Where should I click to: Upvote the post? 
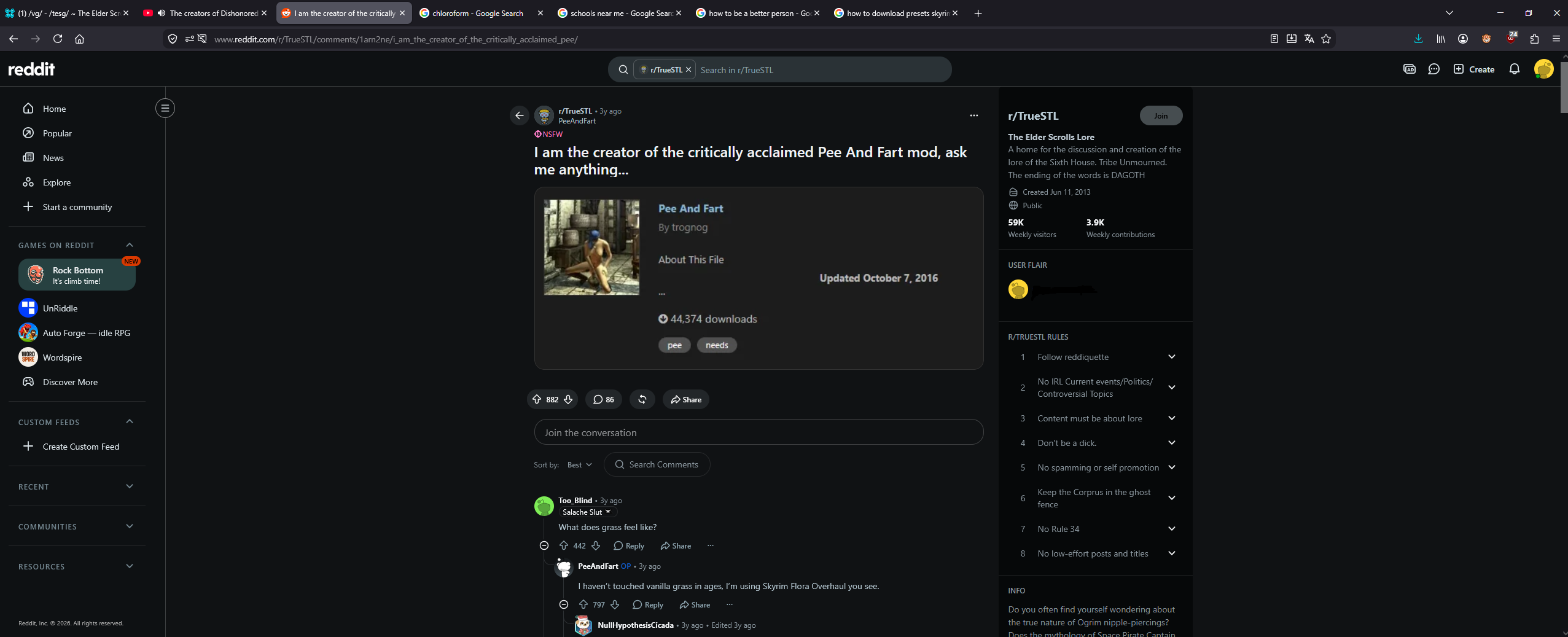pos(537,399)
